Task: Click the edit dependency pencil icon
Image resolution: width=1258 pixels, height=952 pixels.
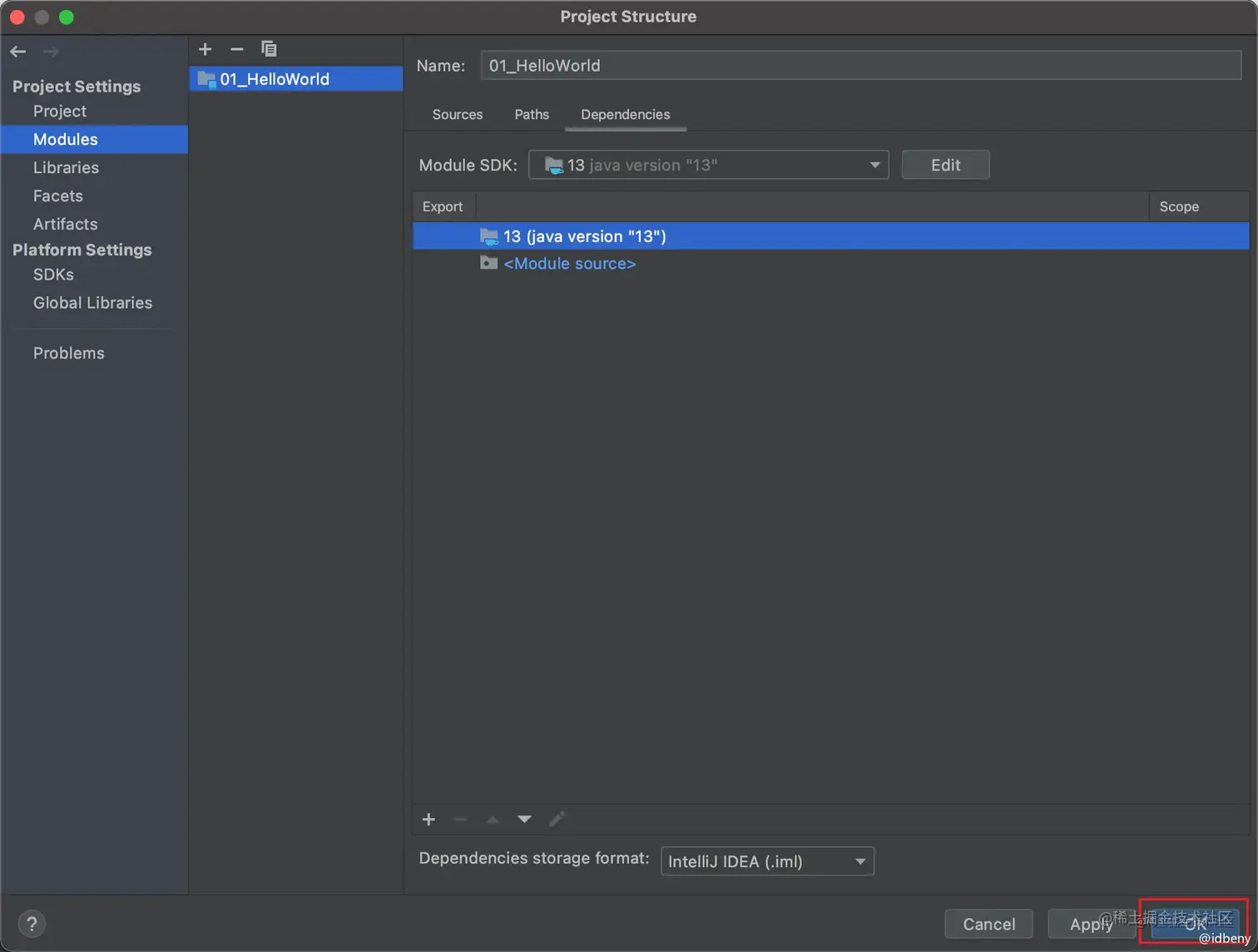Action: tap(557, 820)
